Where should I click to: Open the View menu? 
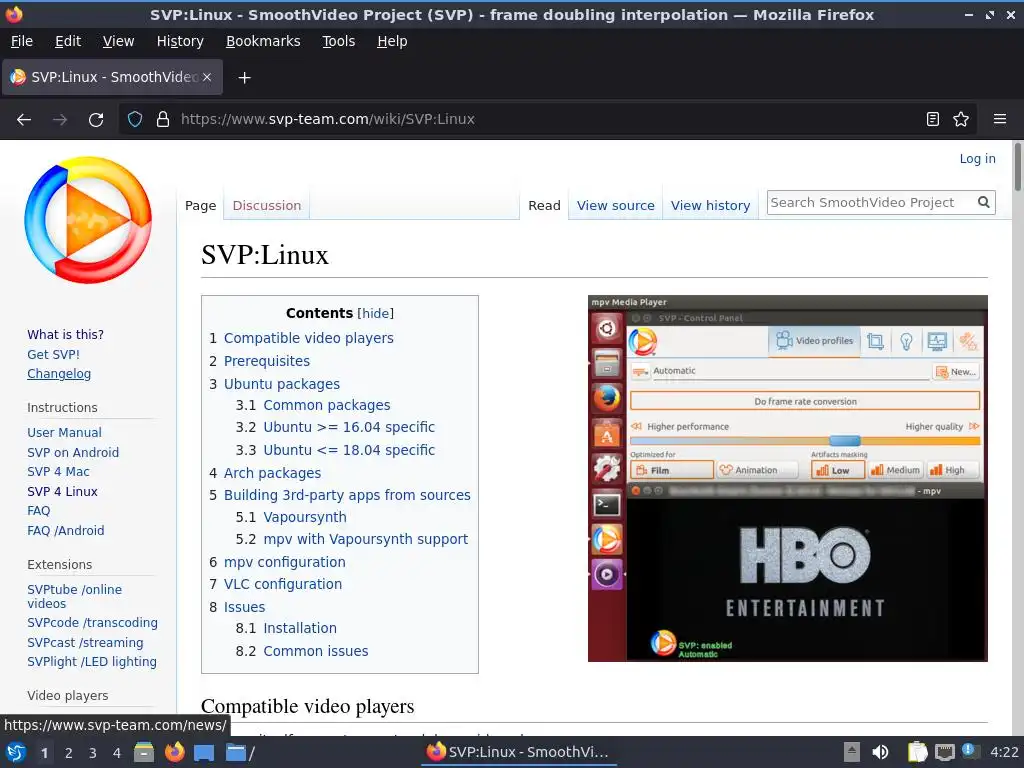pyautogui.click(x=118, y=41)
